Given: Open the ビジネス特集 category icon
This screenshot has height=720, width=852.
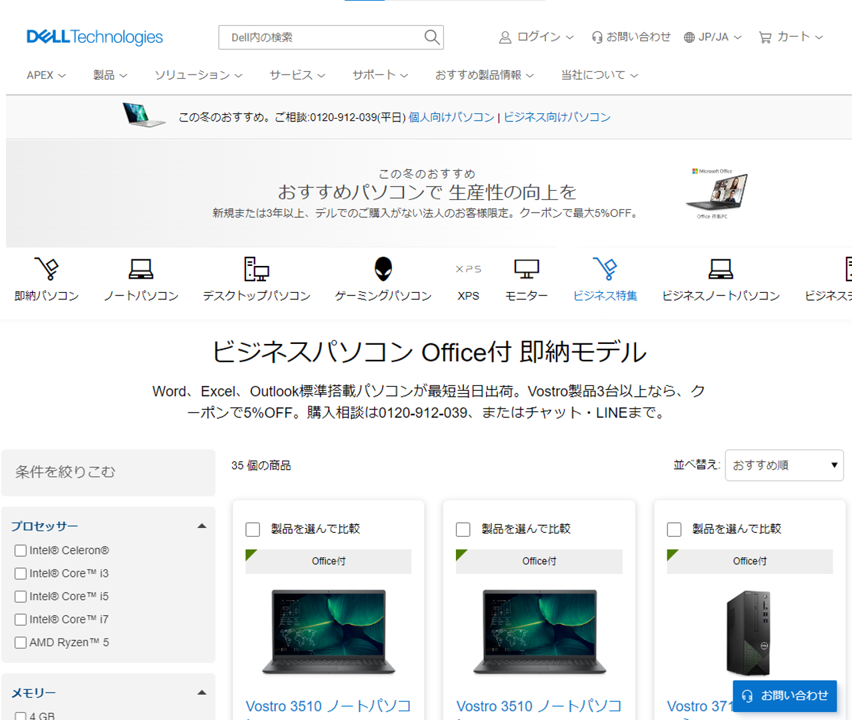Looking at the screenshot, I should (x=605, y=269).
